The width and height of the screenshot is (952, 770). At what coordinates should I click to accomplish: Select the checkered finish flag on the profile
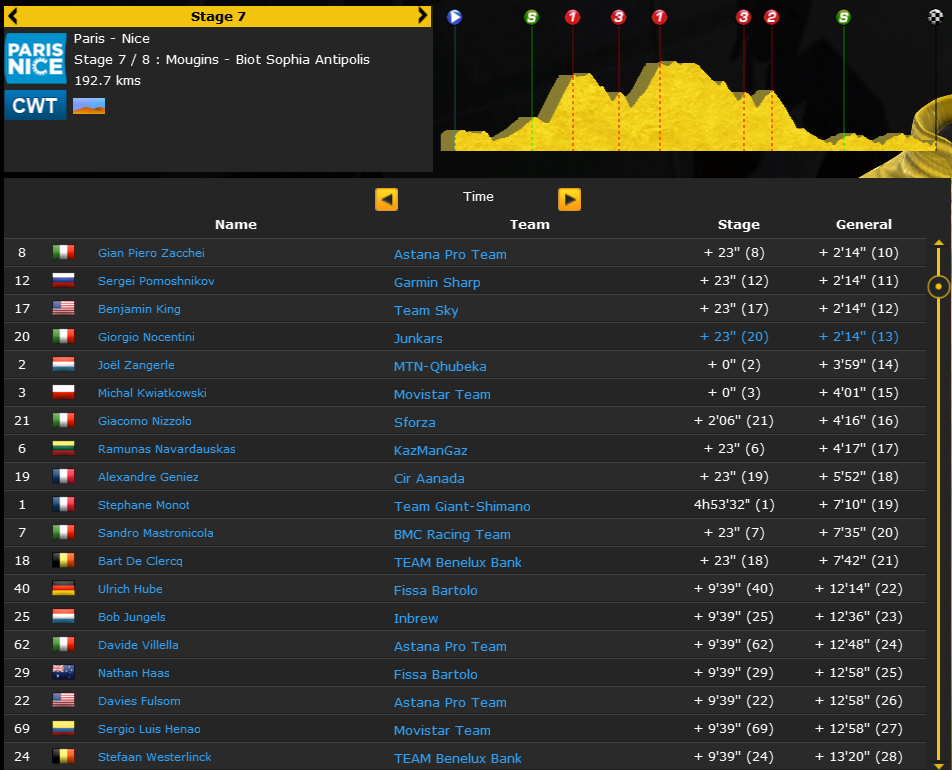coord(935,17)
